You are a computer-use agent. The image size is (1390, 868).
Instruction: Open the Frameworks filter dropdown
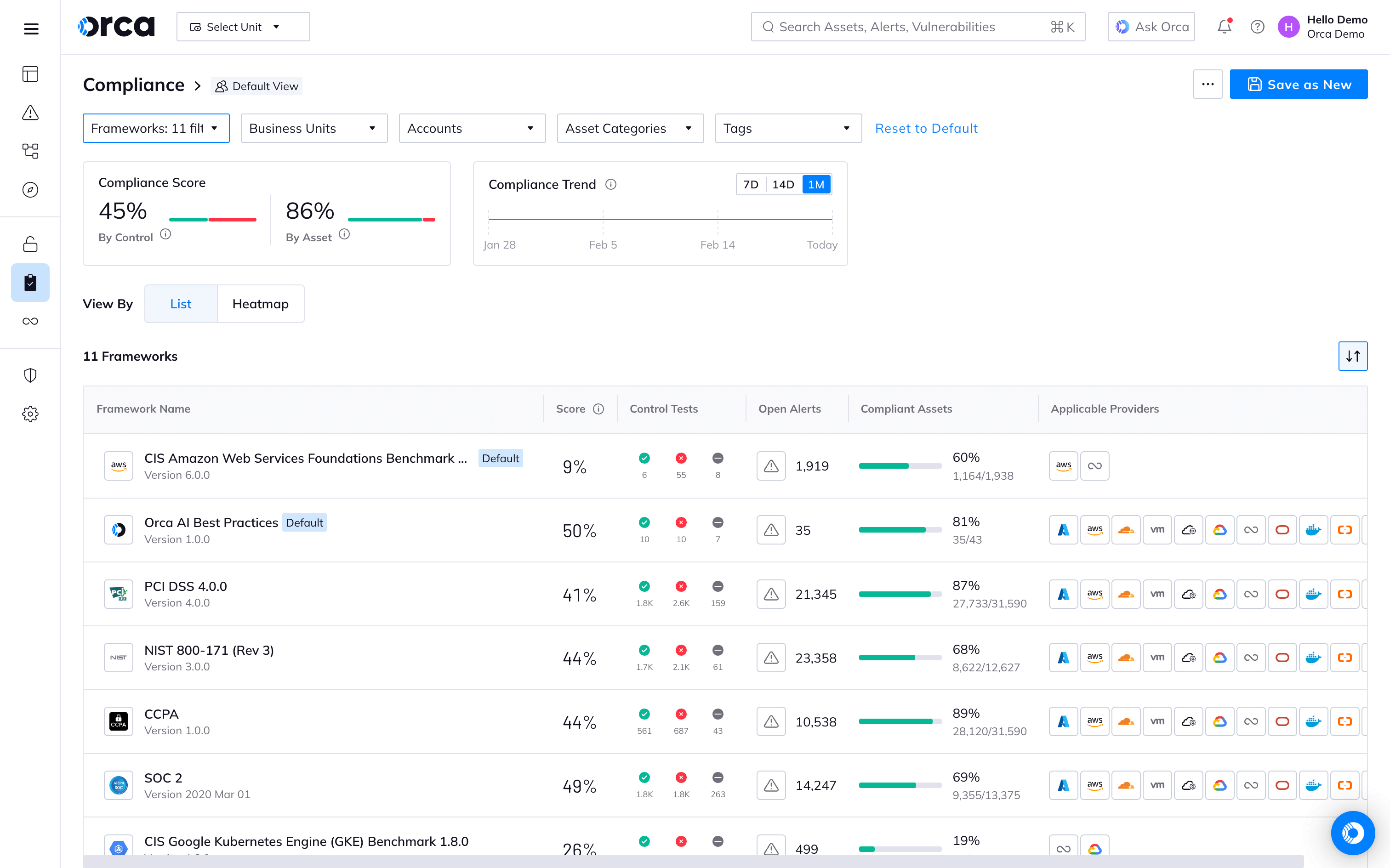click(155, 128)
